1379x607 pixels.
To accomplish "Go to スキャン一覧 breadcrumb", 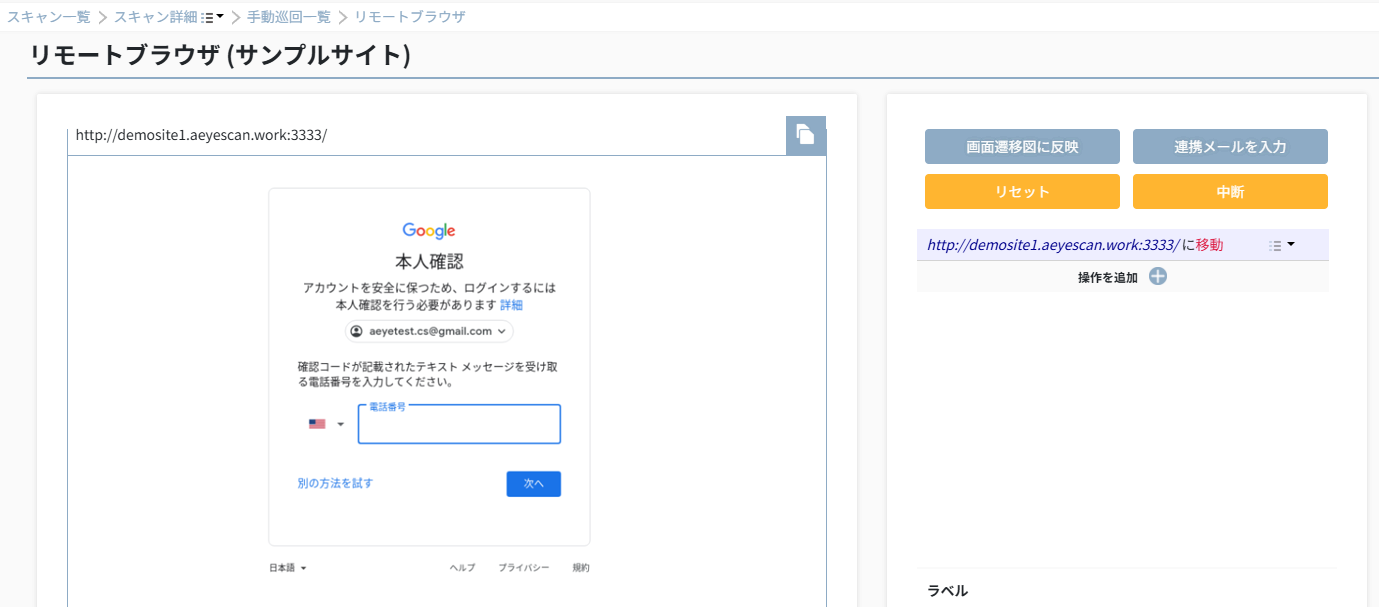I will point(49,17).
